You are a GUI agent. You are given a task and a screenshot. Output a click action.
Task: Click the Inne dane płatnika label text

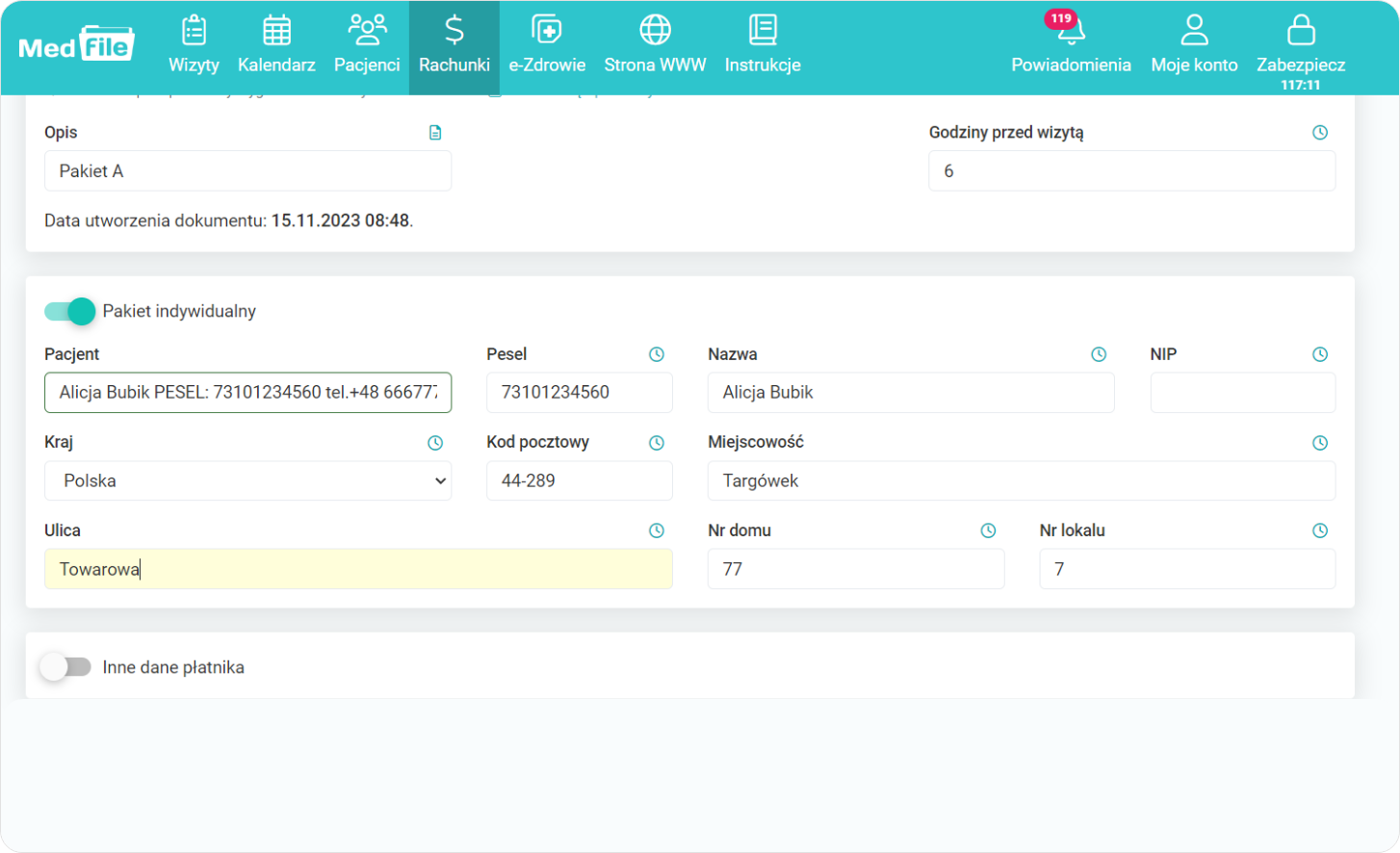click(x=173, y=667)
